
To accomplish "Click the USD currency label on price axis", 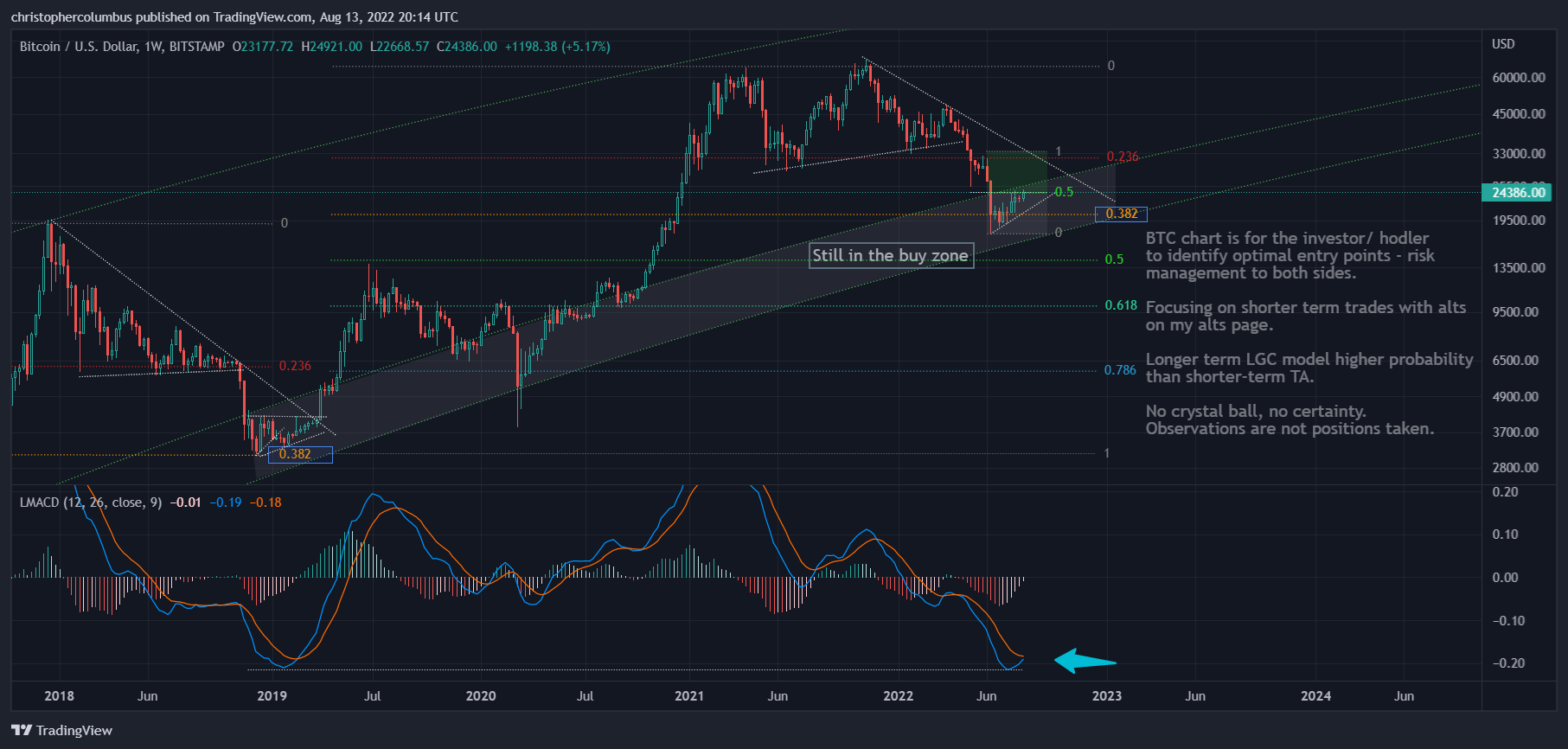I will 1503,44.
